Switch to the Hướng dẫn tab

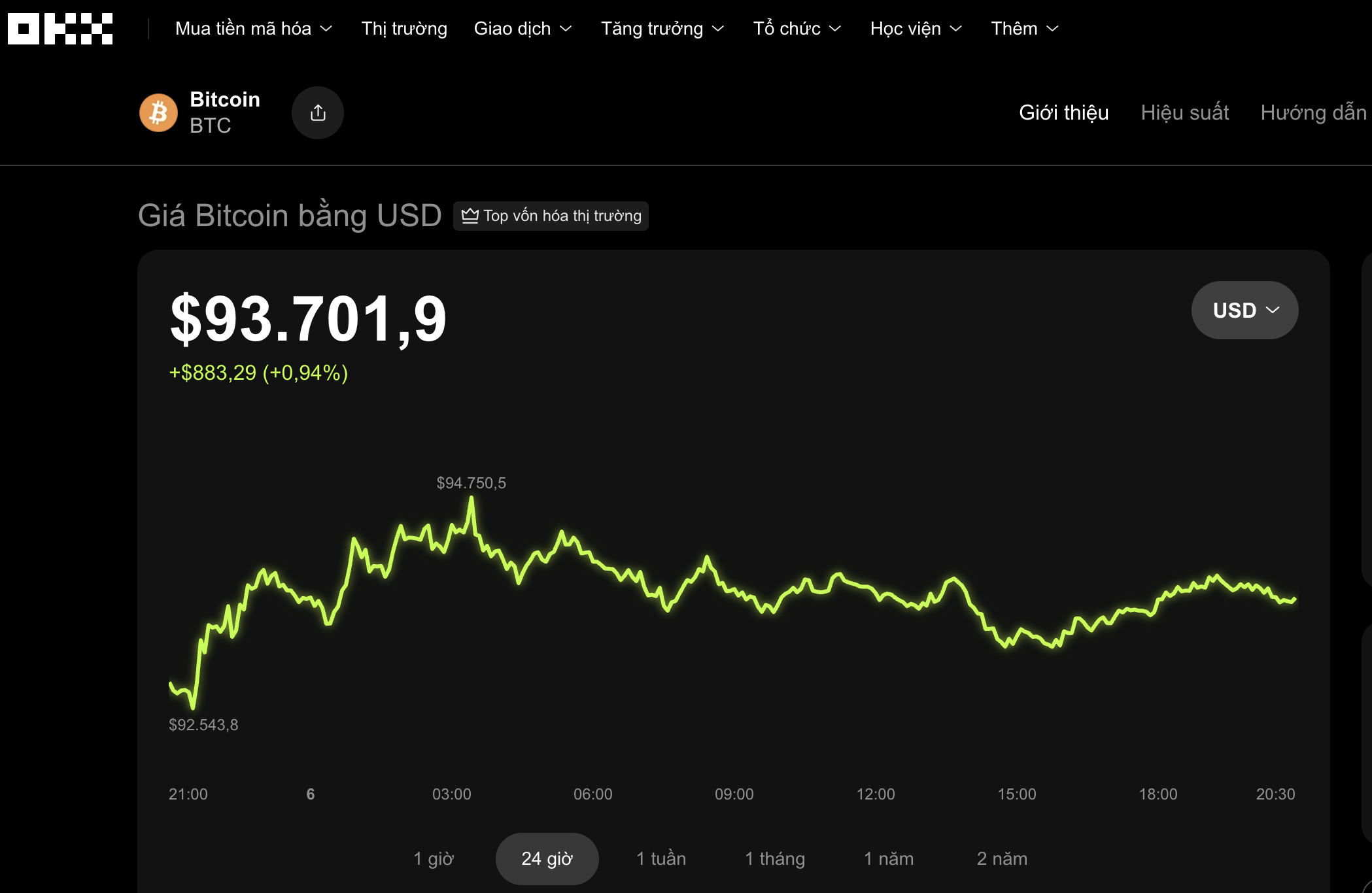coord(1314,112)
